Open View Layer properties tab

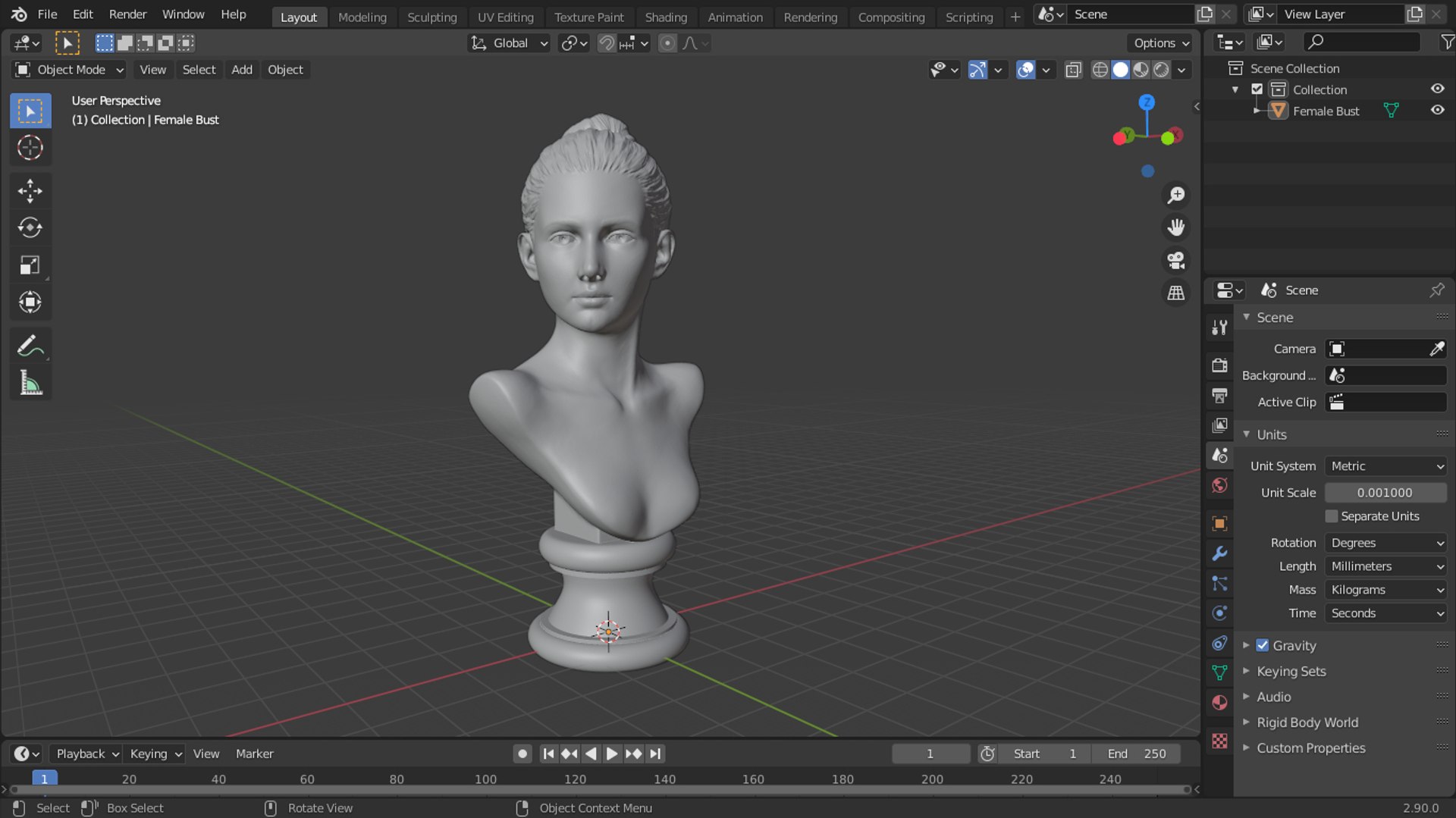[x=1219, y=425]
